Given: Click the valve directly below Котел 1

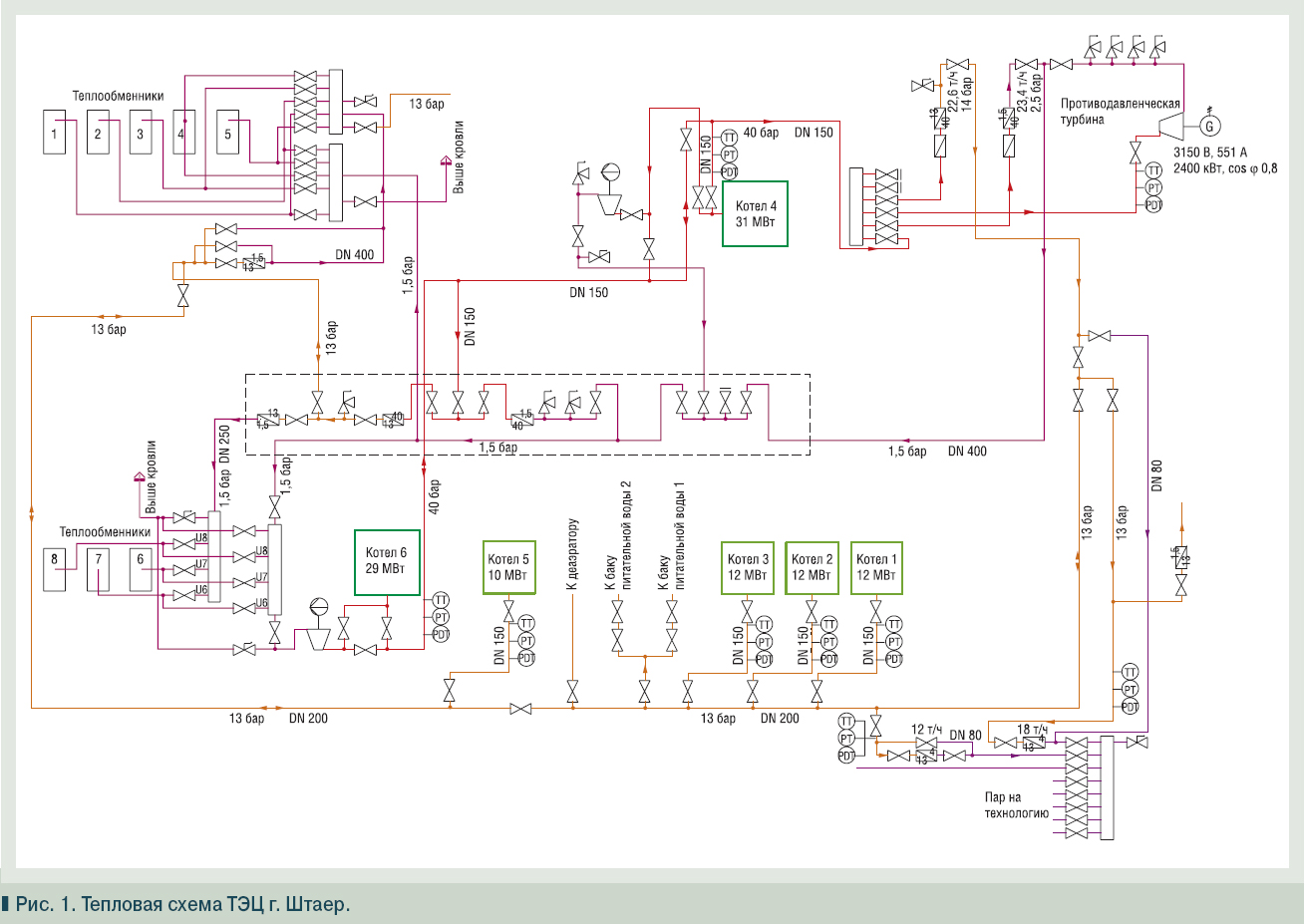Looking at the screenshot, I should [x=875, y=610].
